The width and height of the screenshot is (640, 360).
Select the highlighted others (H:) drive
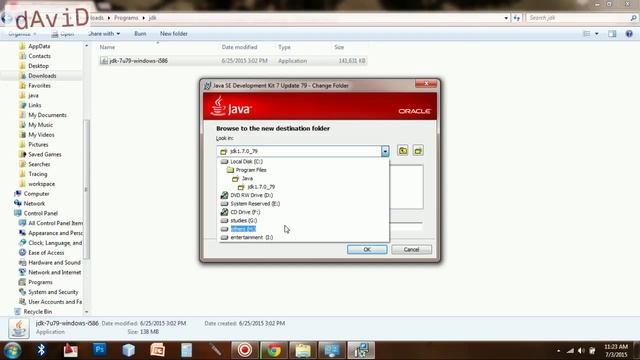243,229
